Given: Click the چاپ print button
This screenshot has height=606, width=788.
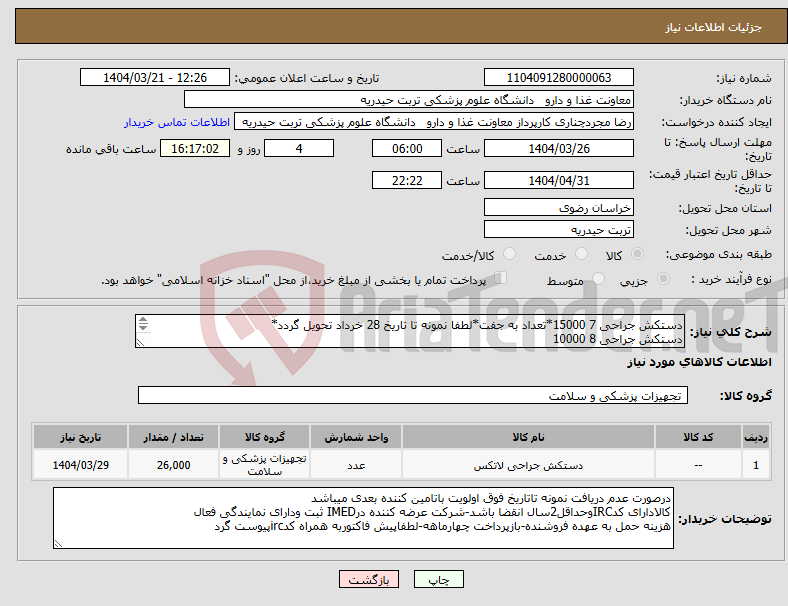Looking at the screenshot, I should click(439, 579).
